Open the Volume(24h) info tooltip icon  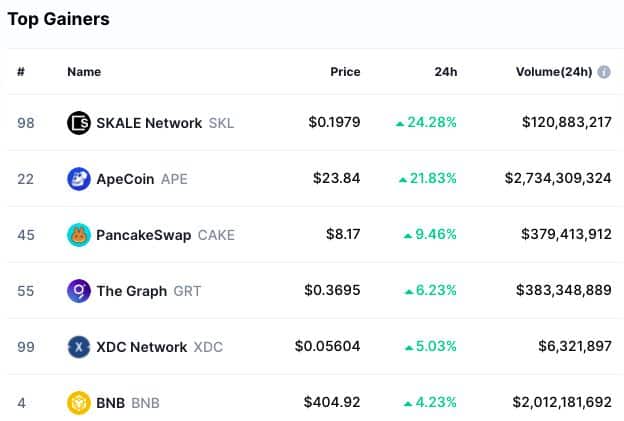tap(604, 72)
